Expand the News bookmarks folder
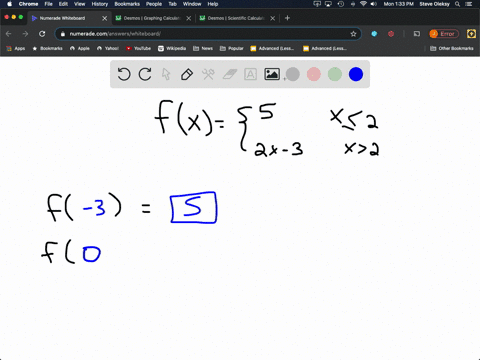 (x=203, y=48)
